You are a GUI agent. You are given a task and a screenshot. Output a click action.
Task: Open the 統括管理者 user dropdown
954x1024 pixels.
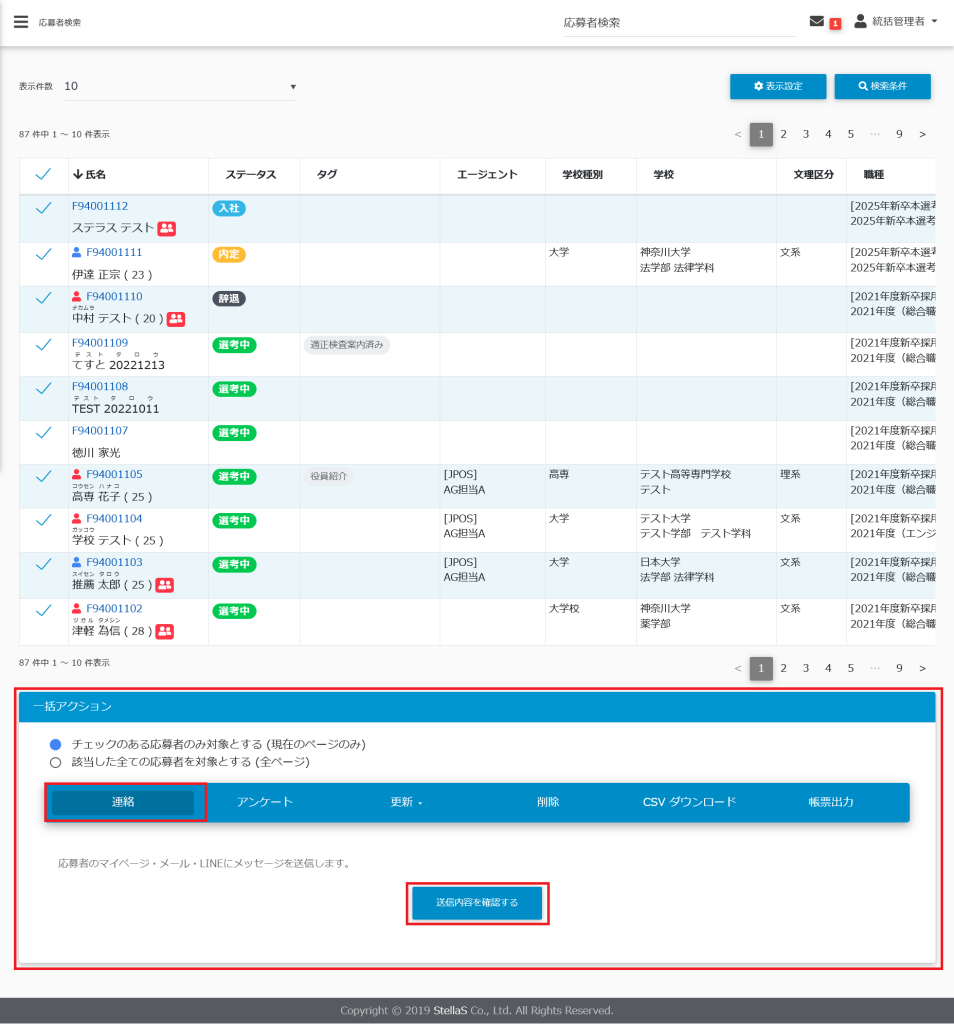tap(896, 21)
